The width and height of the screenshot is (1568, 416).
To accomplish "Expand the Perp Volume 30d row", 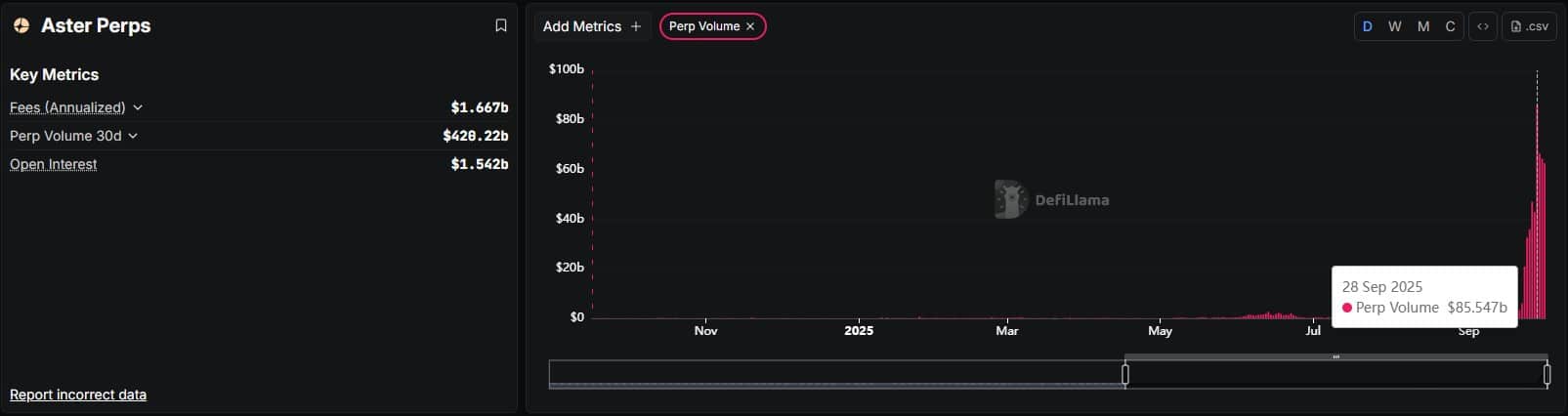I will (133, 136).
